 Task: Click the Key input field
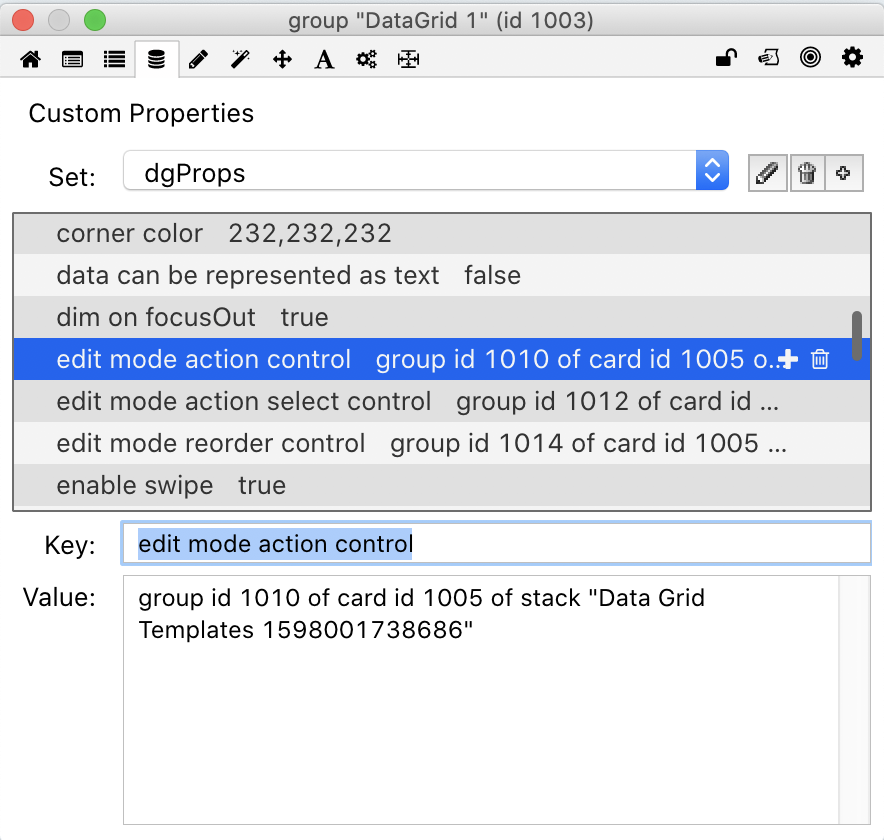(495, 544)
